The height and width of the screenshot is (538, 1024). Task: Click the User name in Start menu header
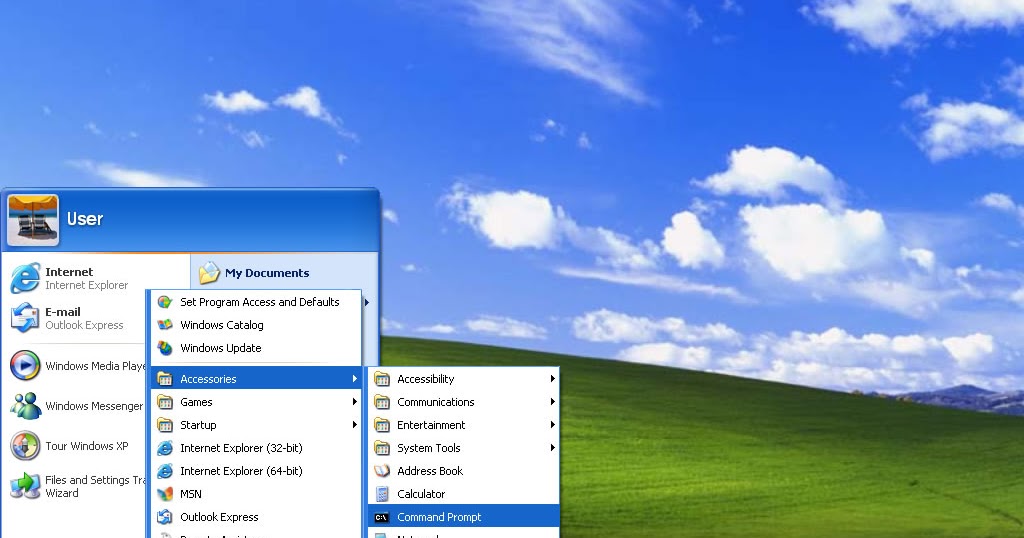pos(85,219)
